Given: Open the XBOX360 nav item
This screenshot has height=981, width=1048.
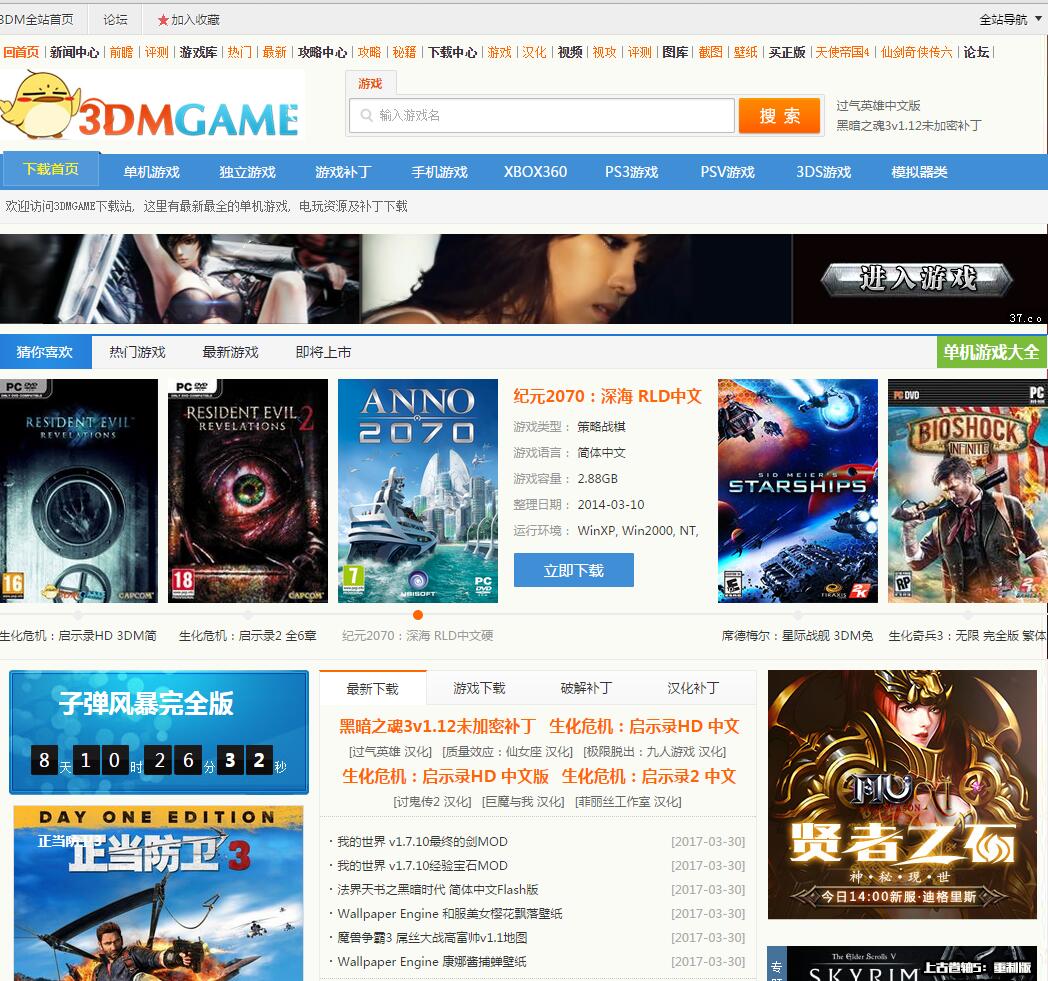Looking at the screenshot, I should click(535, 172).
